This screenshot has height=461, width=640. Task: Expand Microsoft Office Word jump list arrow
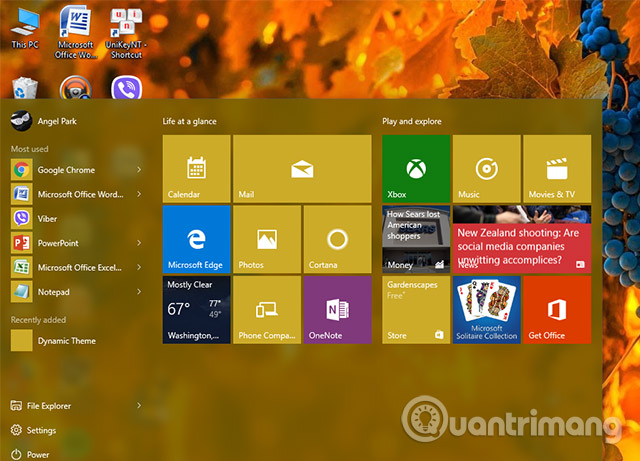click(x=139, y=194)
